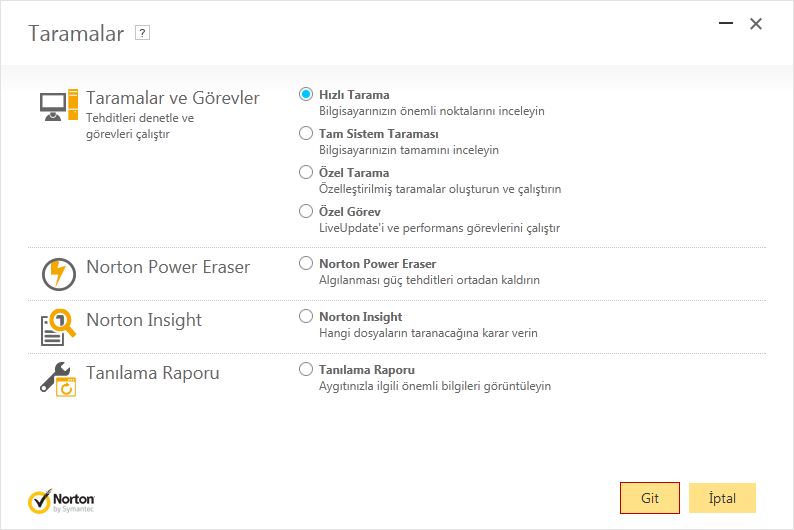Click the Tanılama Raporu wrench icon
This screenshot has width=794, height=530.
point(58,379)
